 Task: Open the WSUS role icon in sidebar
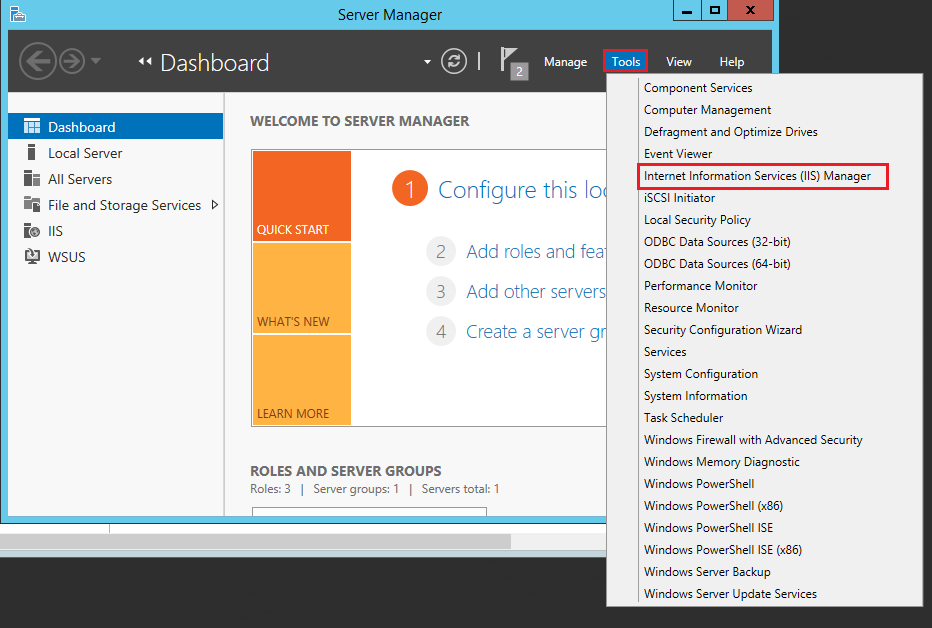[31, 257]
